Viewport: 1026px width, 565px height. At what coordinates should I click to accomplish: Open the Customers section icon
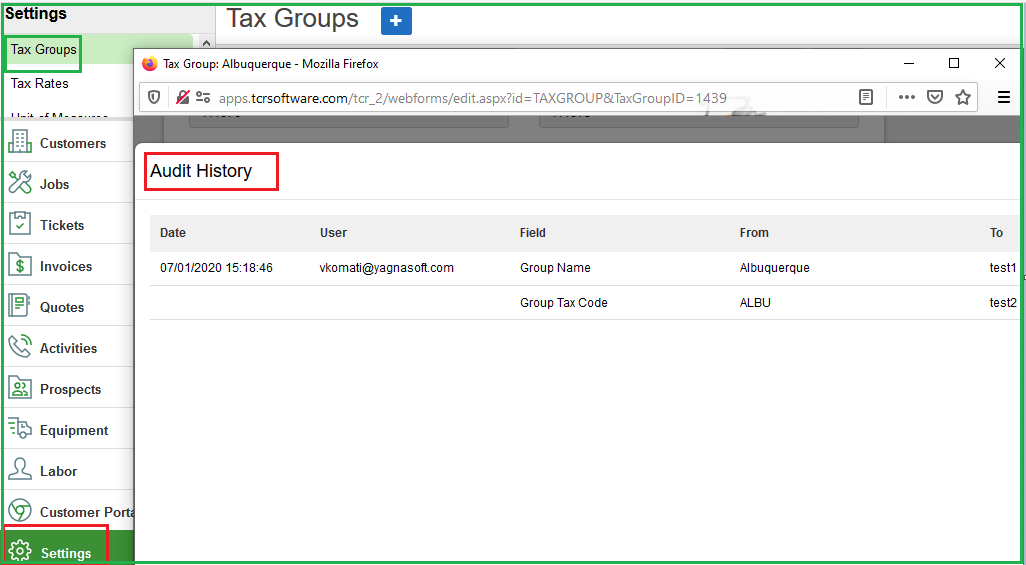(x=20, y=143)
